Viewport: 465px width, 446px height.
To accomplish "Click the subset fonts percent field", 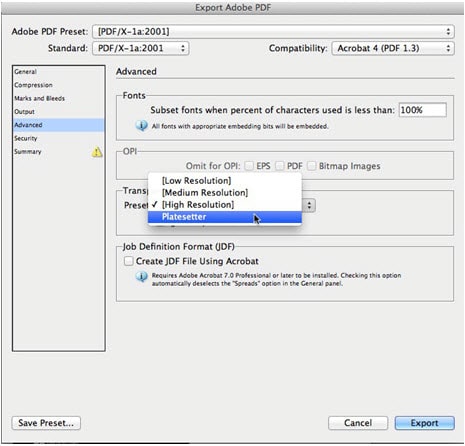I will click(x=423, y=110).
